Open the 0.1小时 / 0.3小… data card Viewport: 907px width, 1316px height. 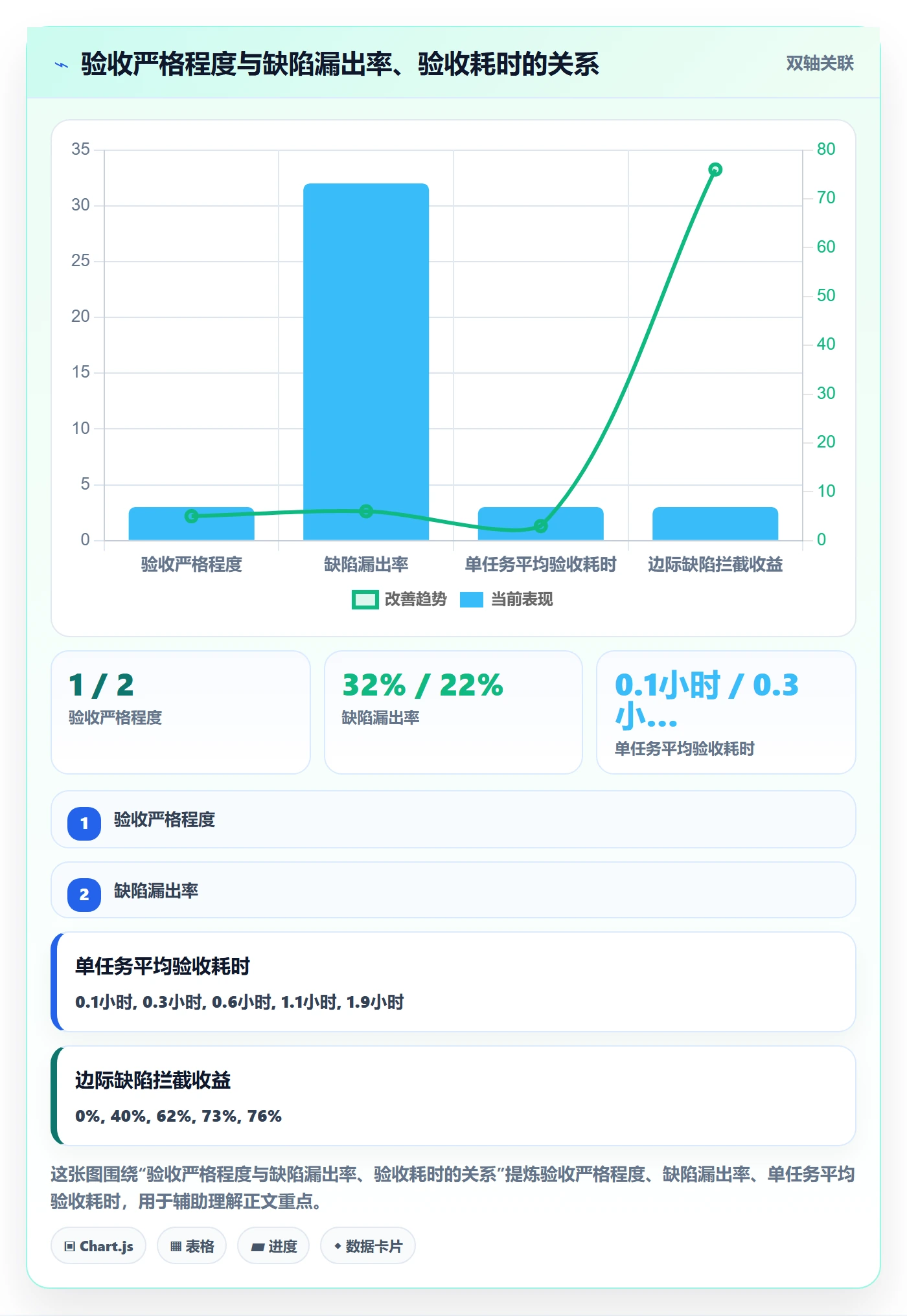(726, 712)
